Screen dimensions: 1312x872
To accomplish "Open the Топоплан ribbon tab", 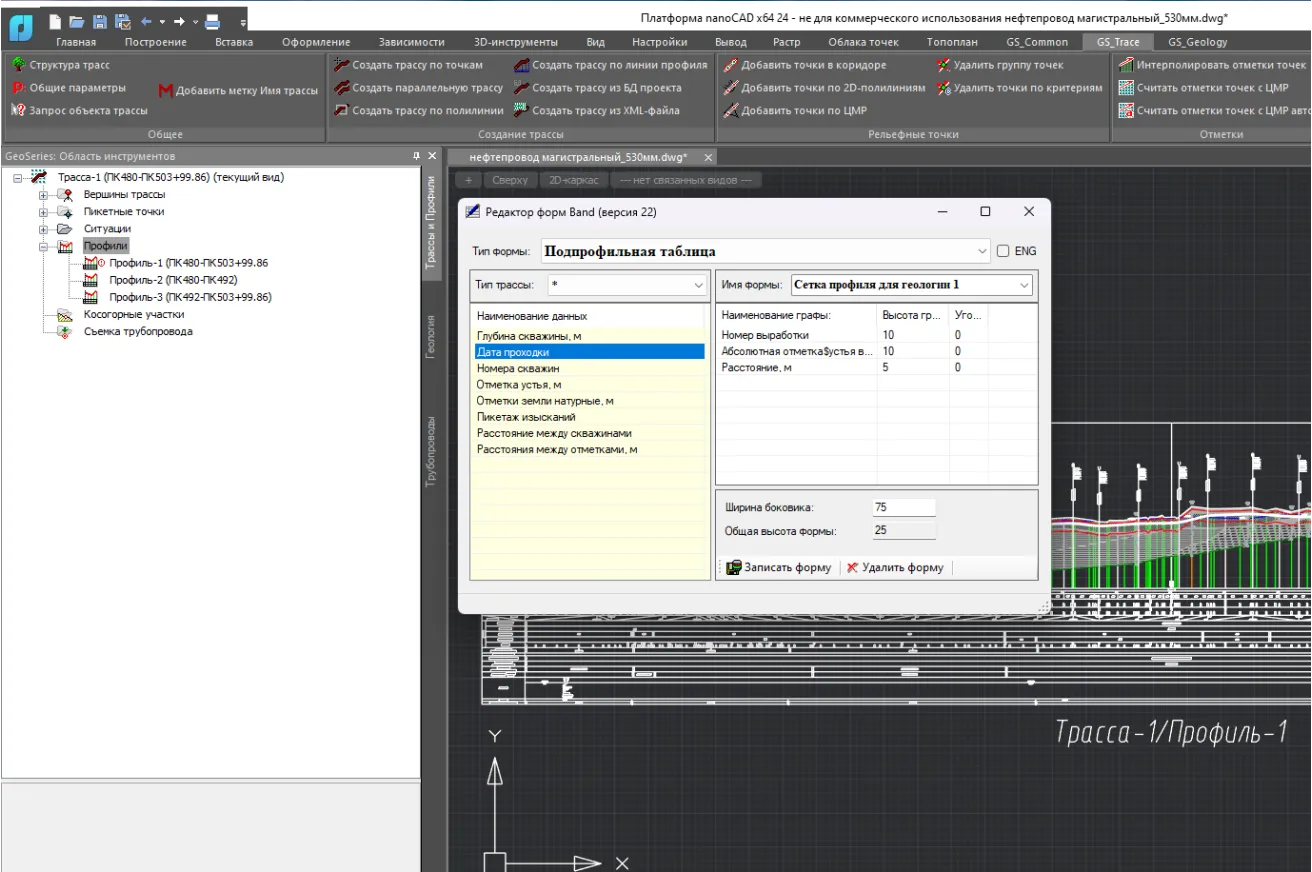I will pos(952,42).
